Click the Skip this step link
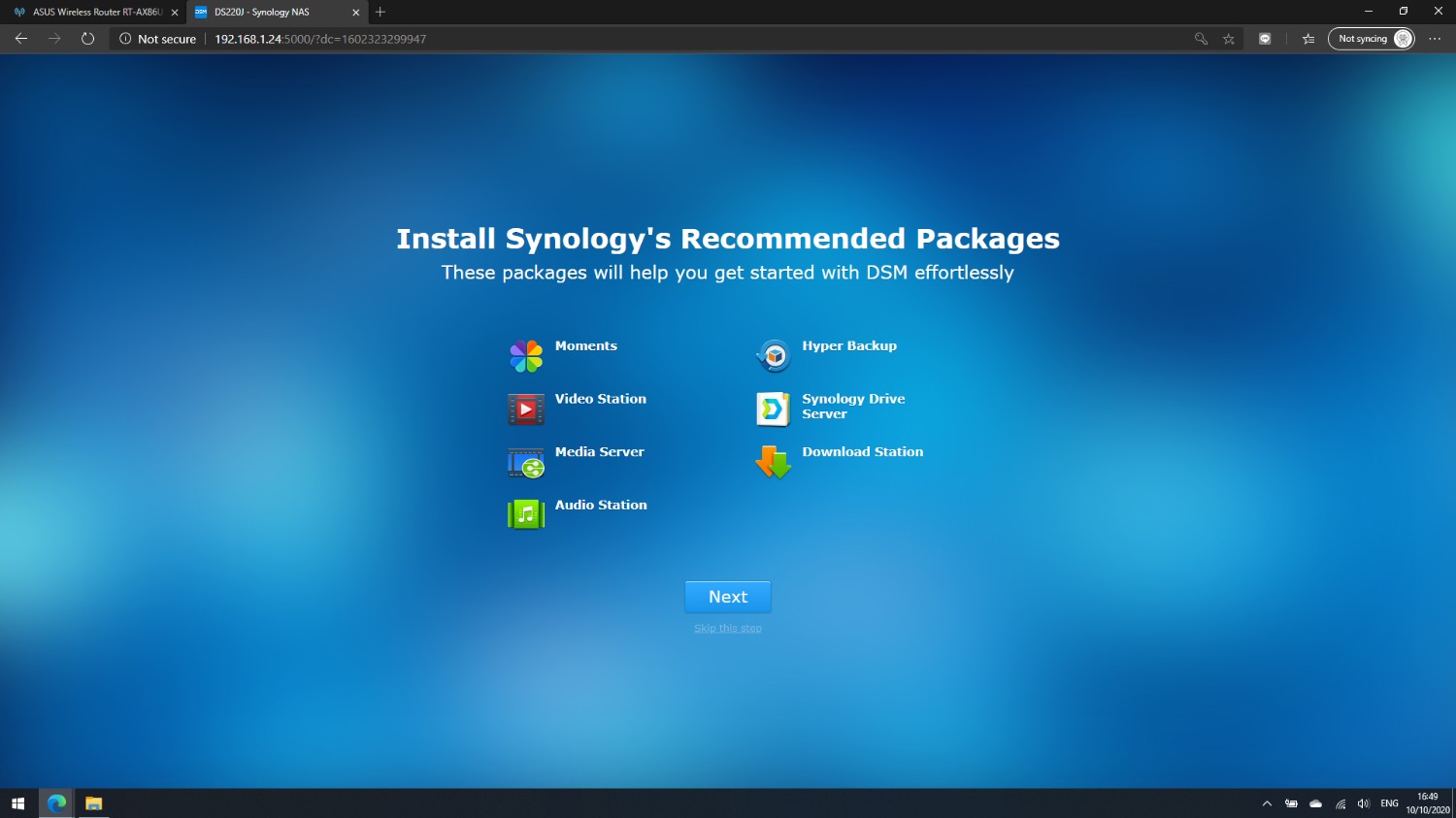The image size is (1456, 818). (x=728, y=629)
